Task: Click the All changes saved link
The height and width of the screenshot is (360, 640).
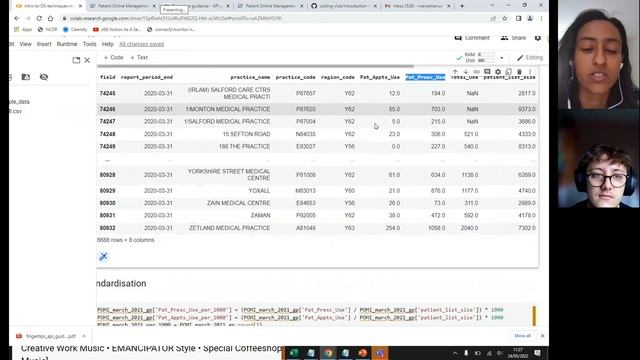Action: tap(141, 44)
